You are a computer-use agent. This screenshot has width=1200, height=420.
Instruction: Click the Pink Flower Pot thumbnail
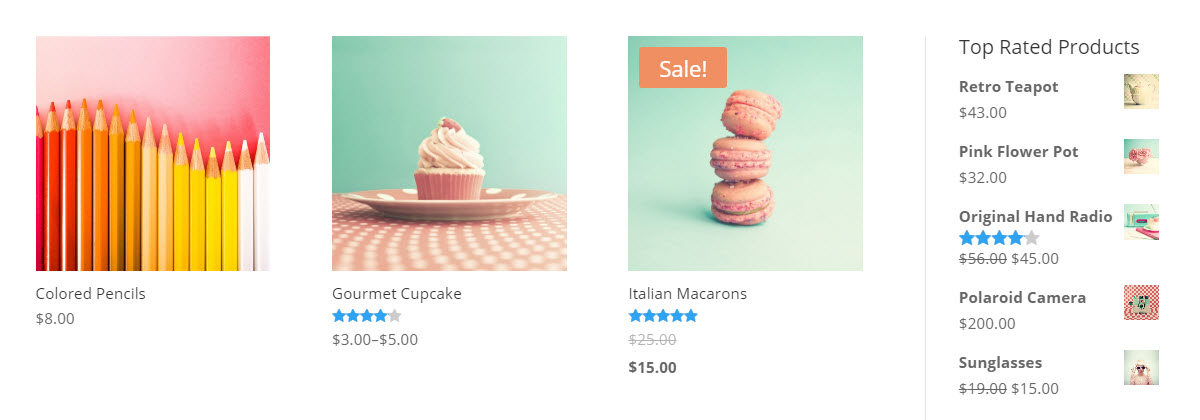tap(1141, 156)
